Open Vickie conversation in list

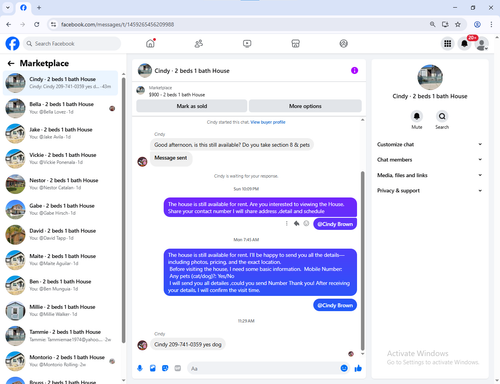pyautogui.click(x=60, y=159)
